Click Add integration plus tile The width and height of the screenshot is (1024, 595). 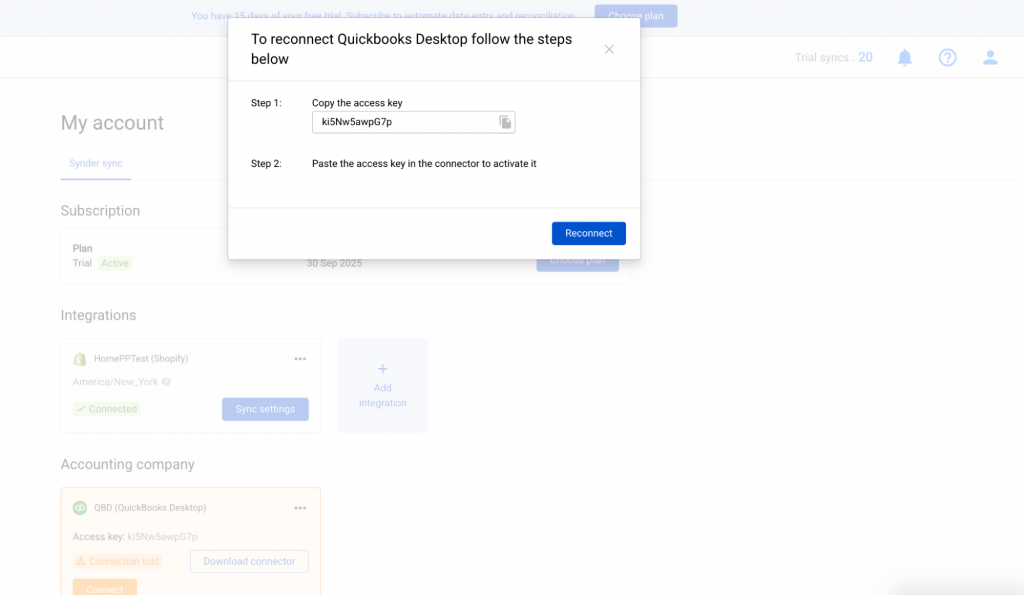[382, 385]
